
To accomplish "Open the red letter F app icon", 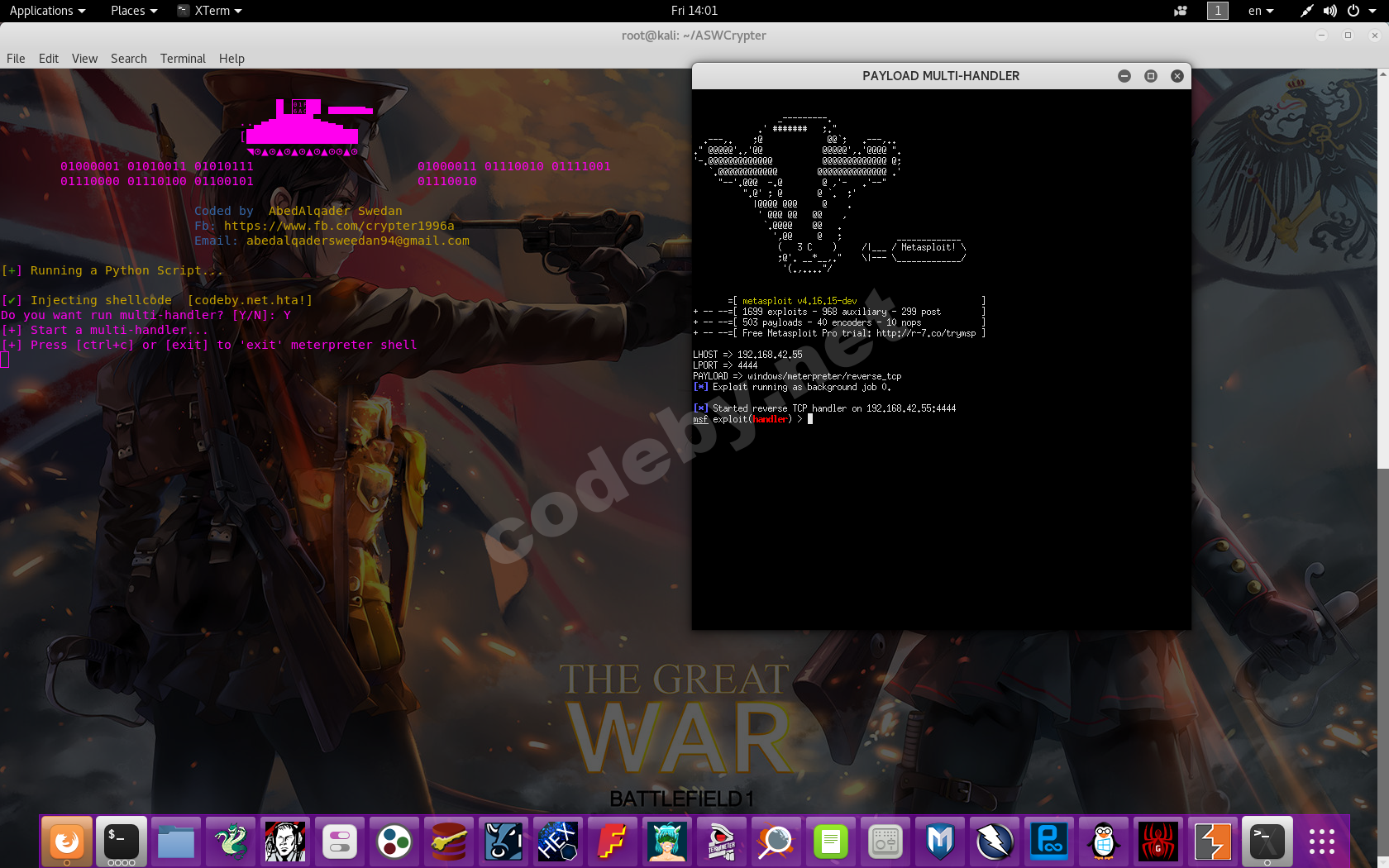I will pyautogui.click(x=613, y=842).
